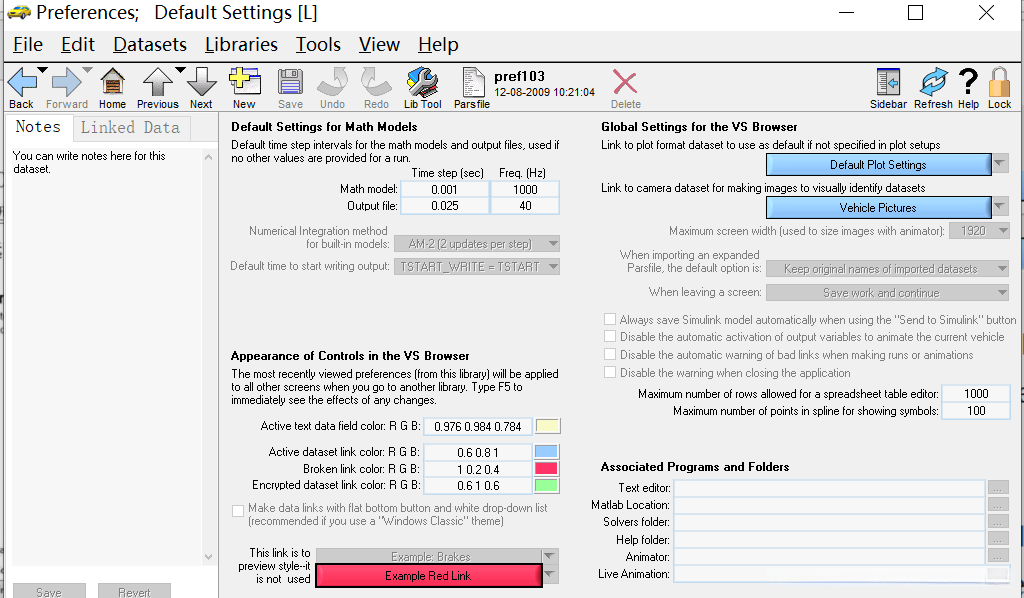This screenshot has width=1024, height=598.
Task: Open the Tools menu
Action: click(x=318, y=44)
